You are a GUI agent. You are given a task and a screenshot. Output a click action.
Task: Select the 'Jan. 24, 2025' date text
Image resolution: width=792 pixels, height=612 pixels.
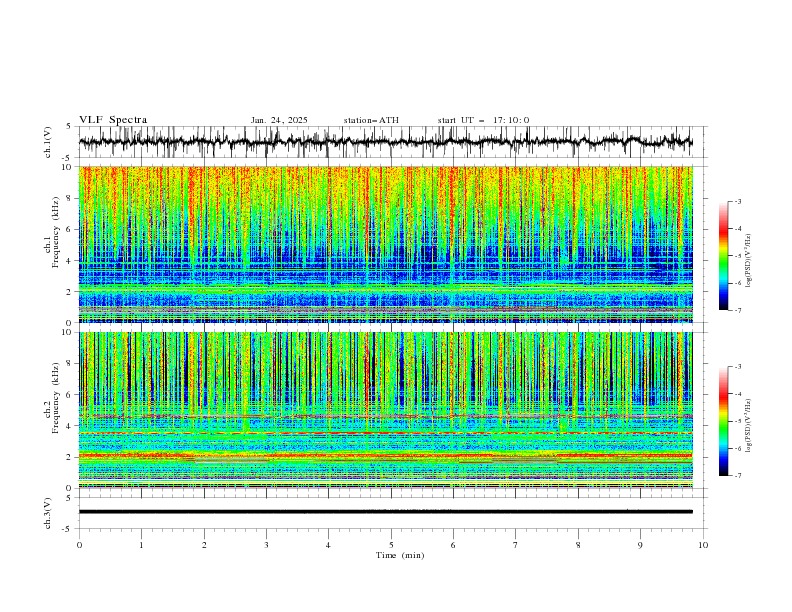coord(279,120)
